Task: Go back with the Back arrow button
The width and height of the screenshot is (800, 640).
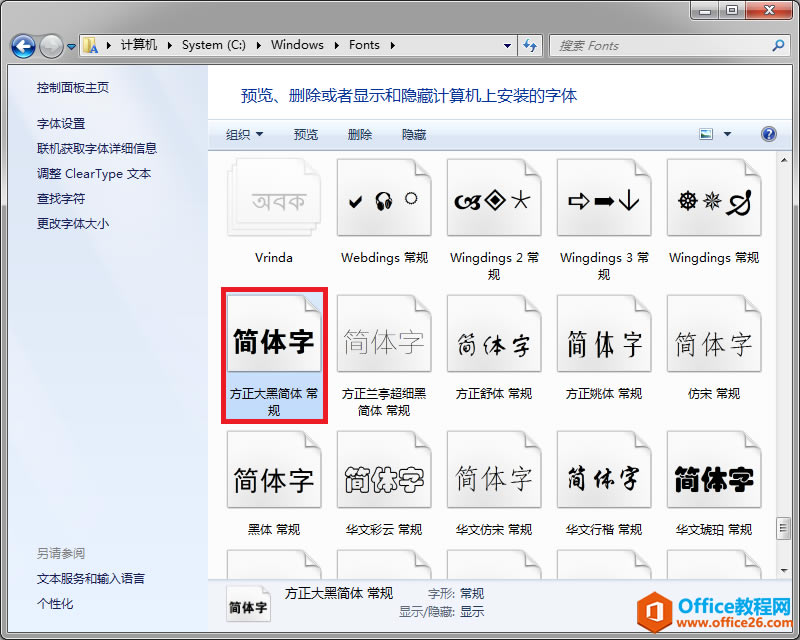Action: point(23,46)
